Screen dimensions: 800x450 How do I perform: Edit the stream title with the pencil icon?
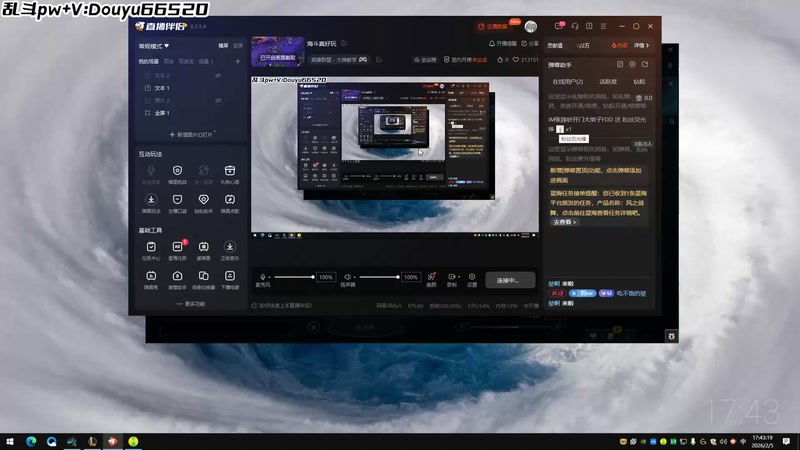(x=344, y=43)
